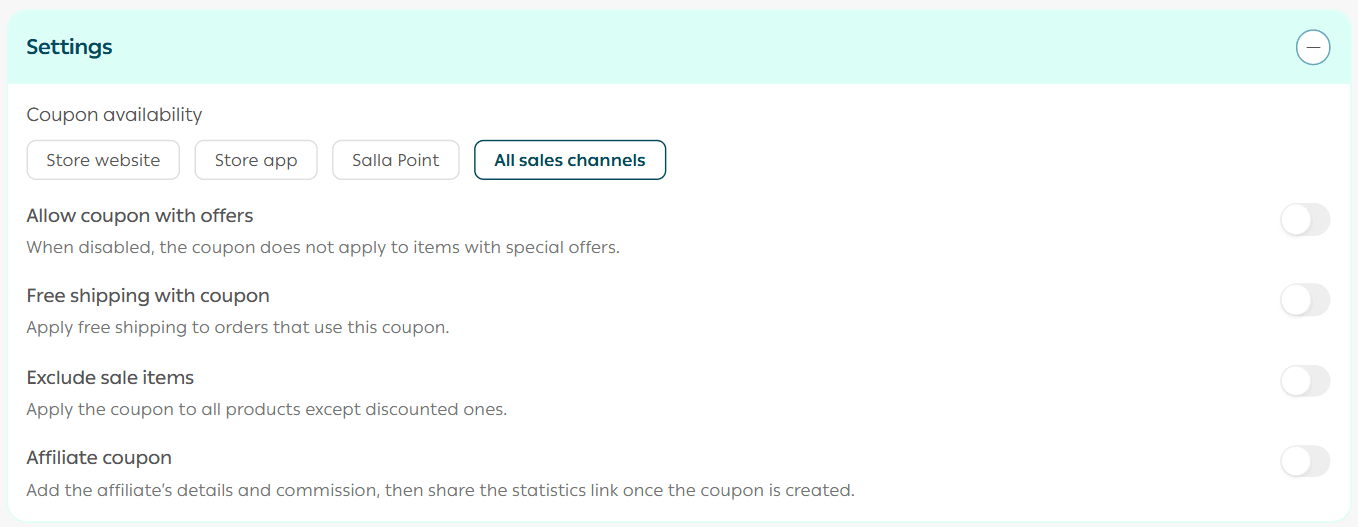Enable the Affiliate coupon switch

[1305, 461]
